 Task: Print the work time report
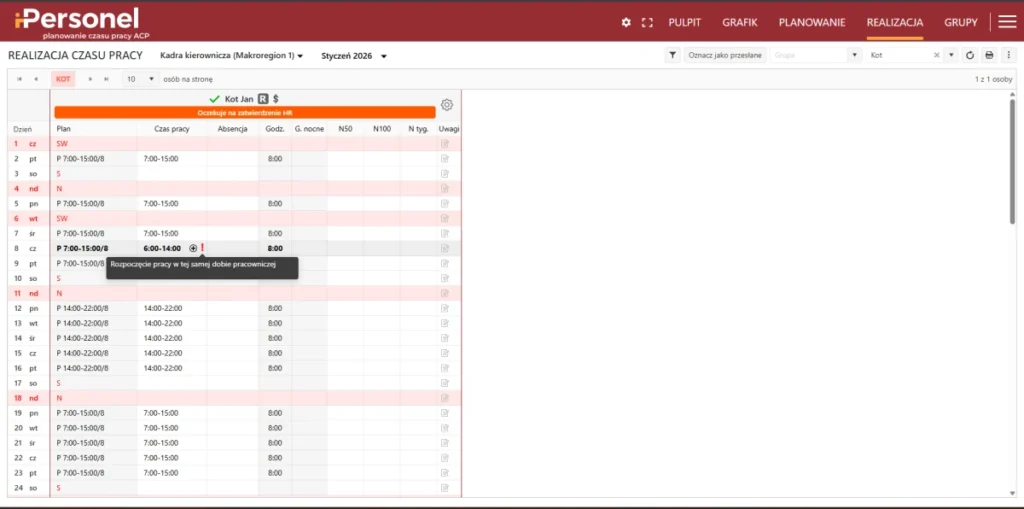pos(989,55)
